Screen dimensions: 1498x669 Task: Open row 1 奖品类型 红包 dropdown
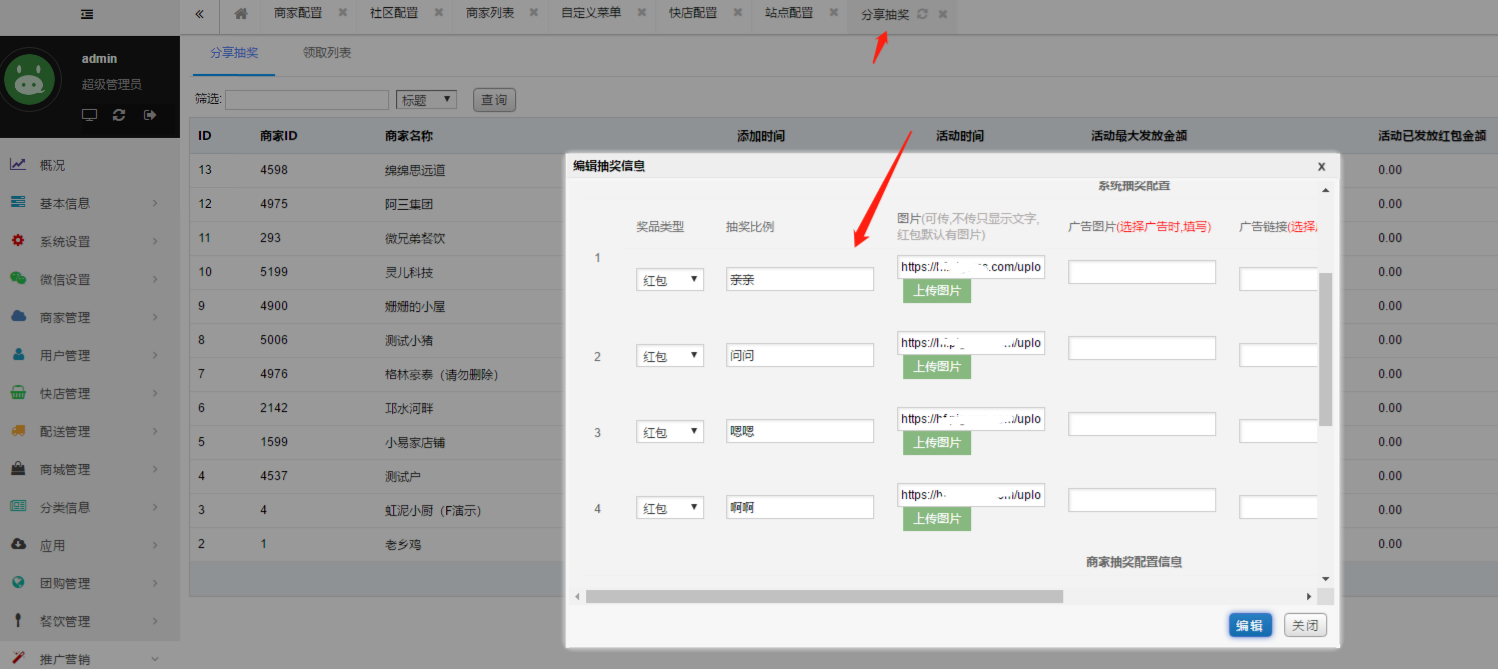[670, 280]
